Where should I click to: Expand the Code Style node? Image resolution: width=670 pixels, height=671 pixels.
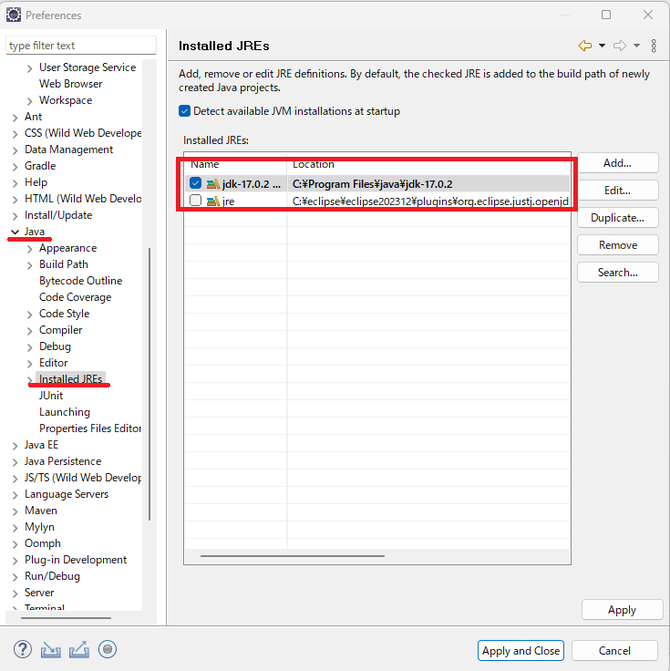click(x=30, y=315)
